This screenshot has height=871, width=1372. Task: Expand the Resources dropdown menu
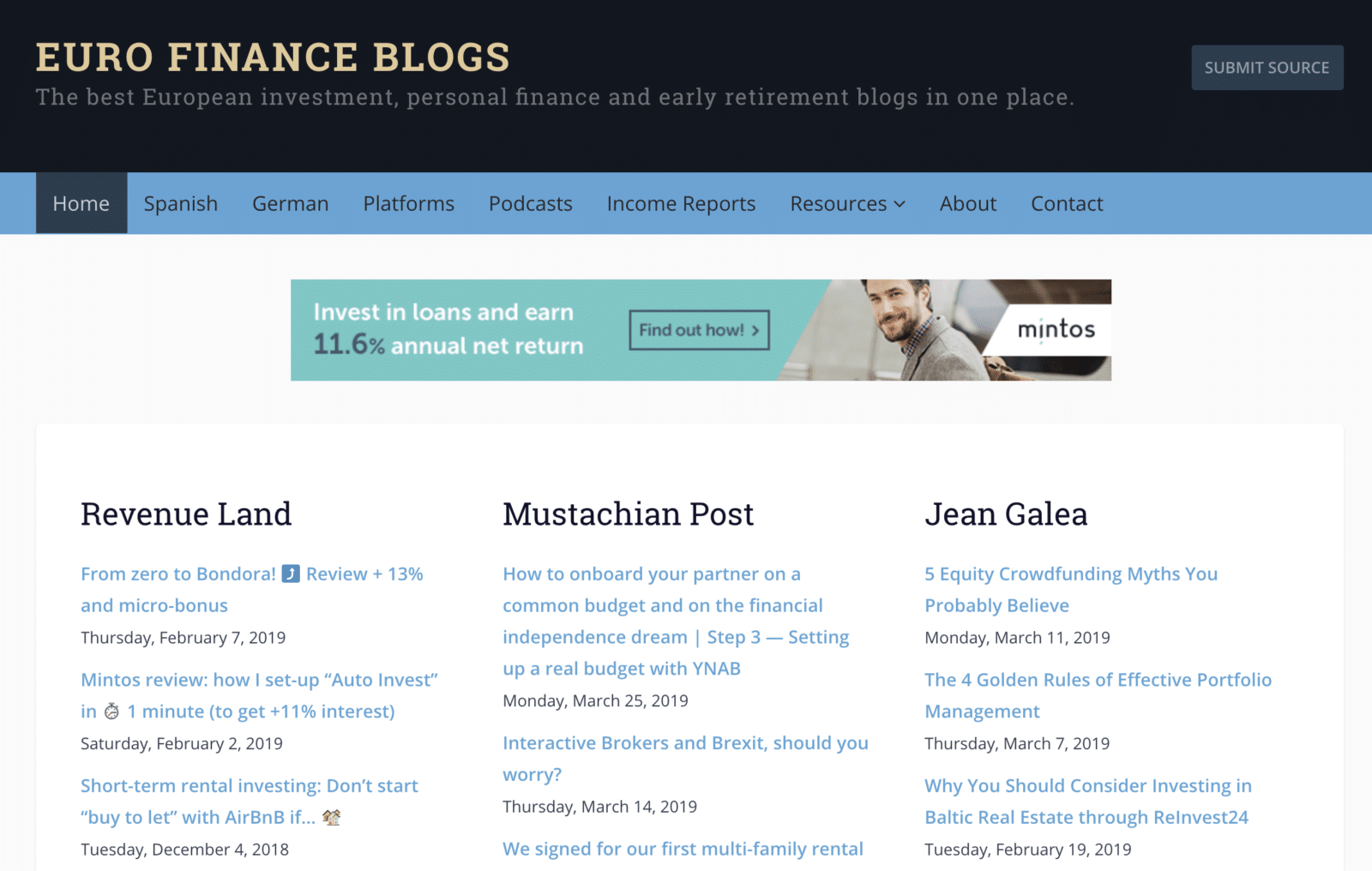click(x=838, y=203)
